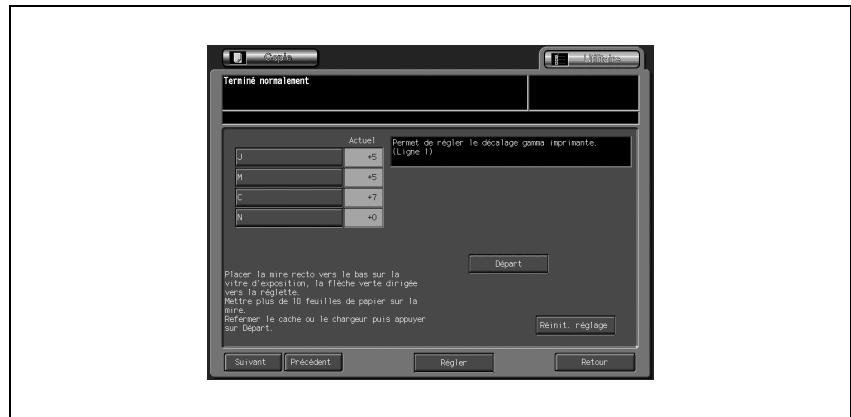Reset adjustment with Réinit. réglage
The width and height of the screenshot is (851, 417).
[576, 326]
